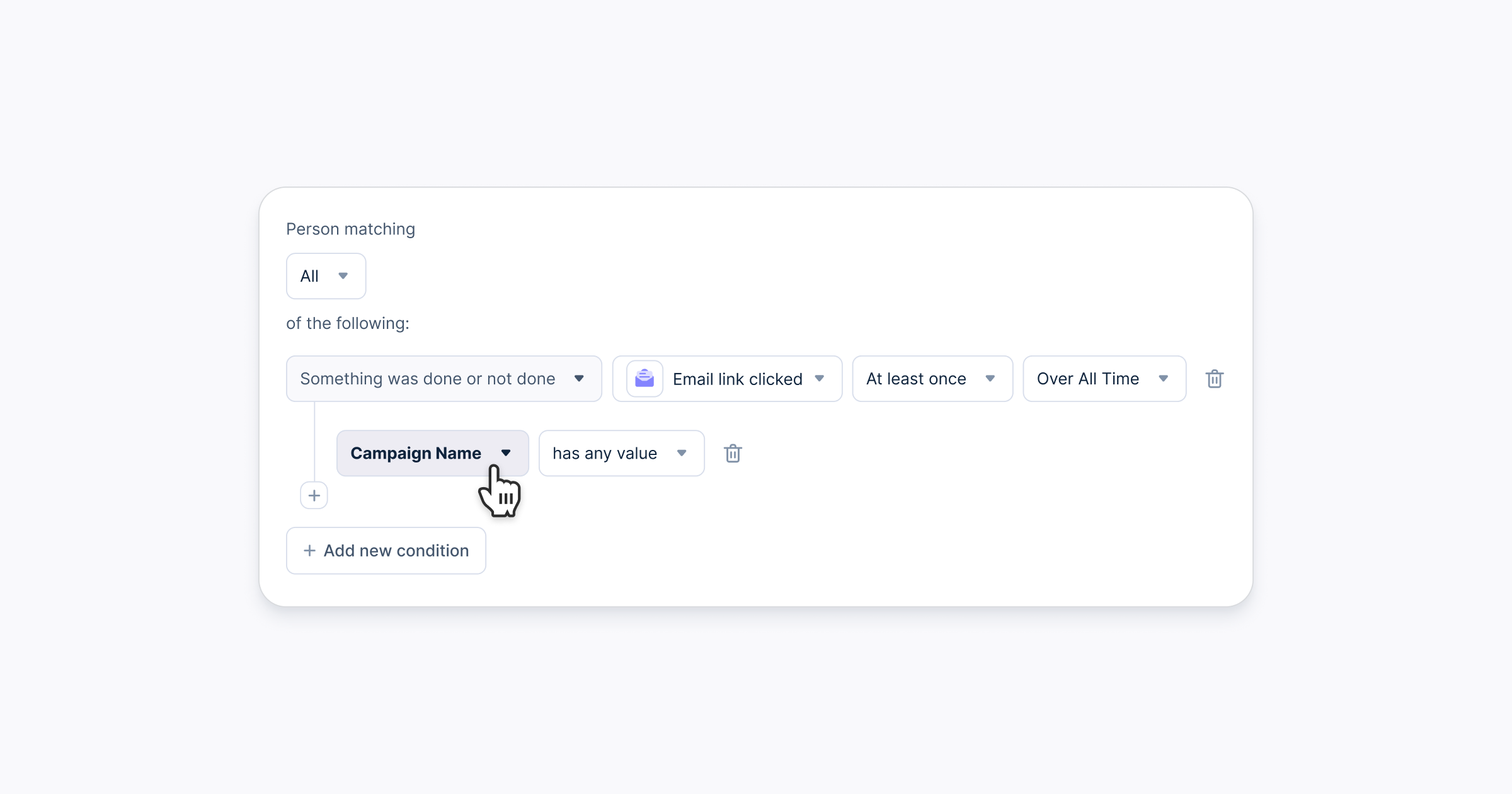Click the Add new condition button
Screen dimensions: 1512x794
tap(386, 551)
